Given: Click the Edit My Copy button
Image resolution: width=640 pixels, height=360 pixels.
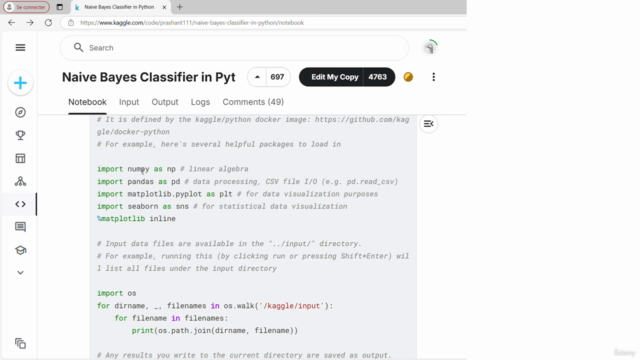Looking at the screenshot, I should 335,77.
